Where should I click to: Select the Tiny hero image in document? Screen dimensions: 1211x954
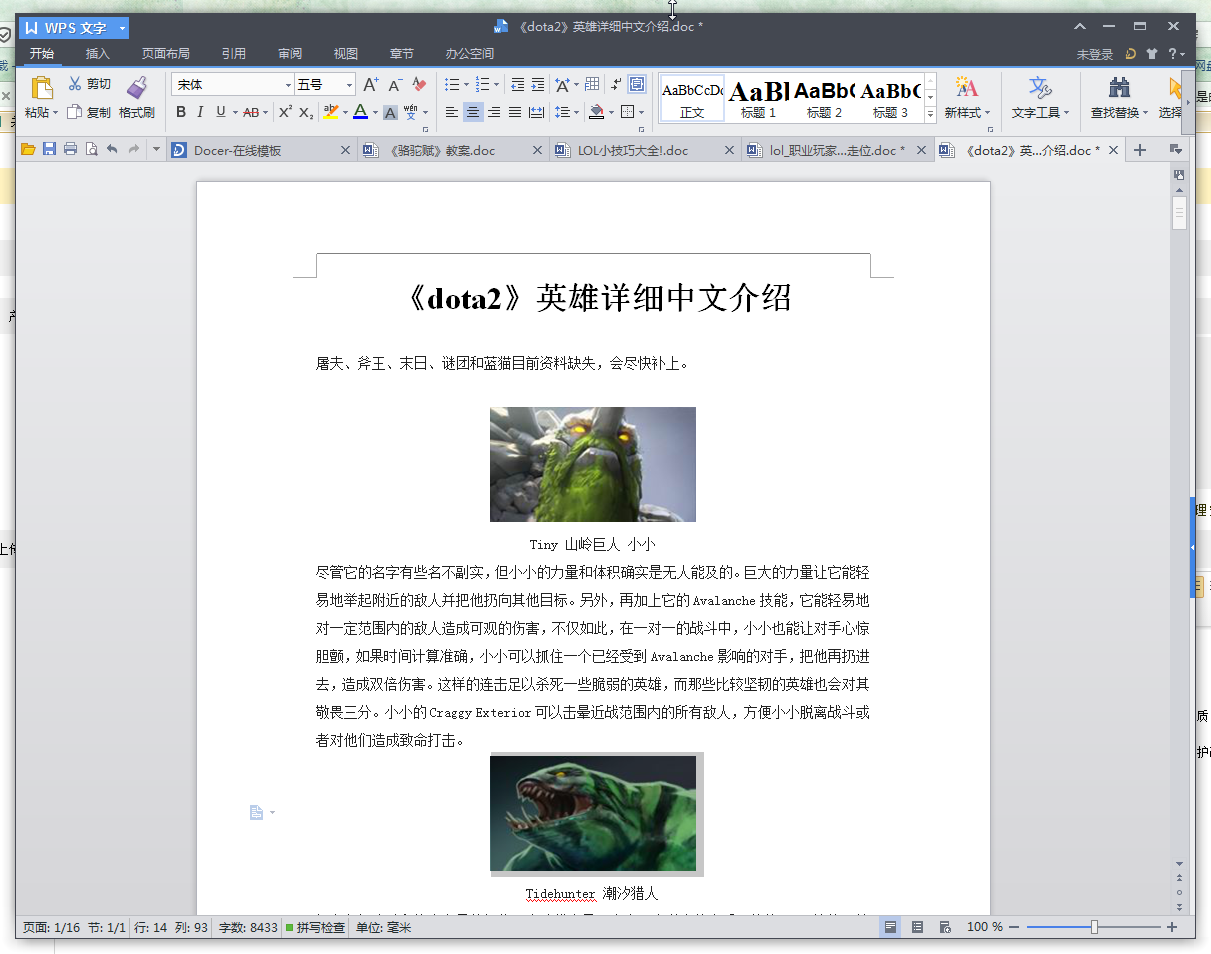coord(593,464)
